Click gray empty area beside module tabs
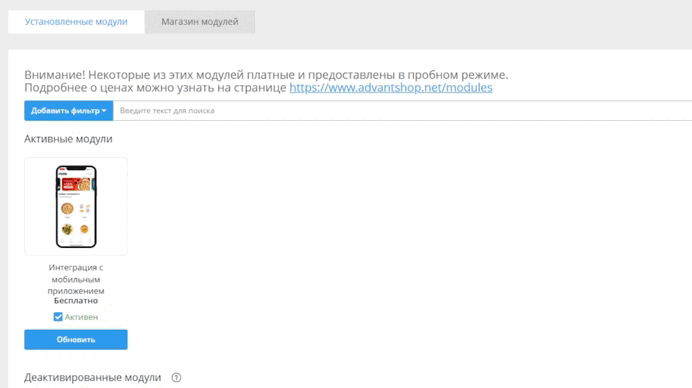Screen dimensions: 692x388 tap(472, 22)
